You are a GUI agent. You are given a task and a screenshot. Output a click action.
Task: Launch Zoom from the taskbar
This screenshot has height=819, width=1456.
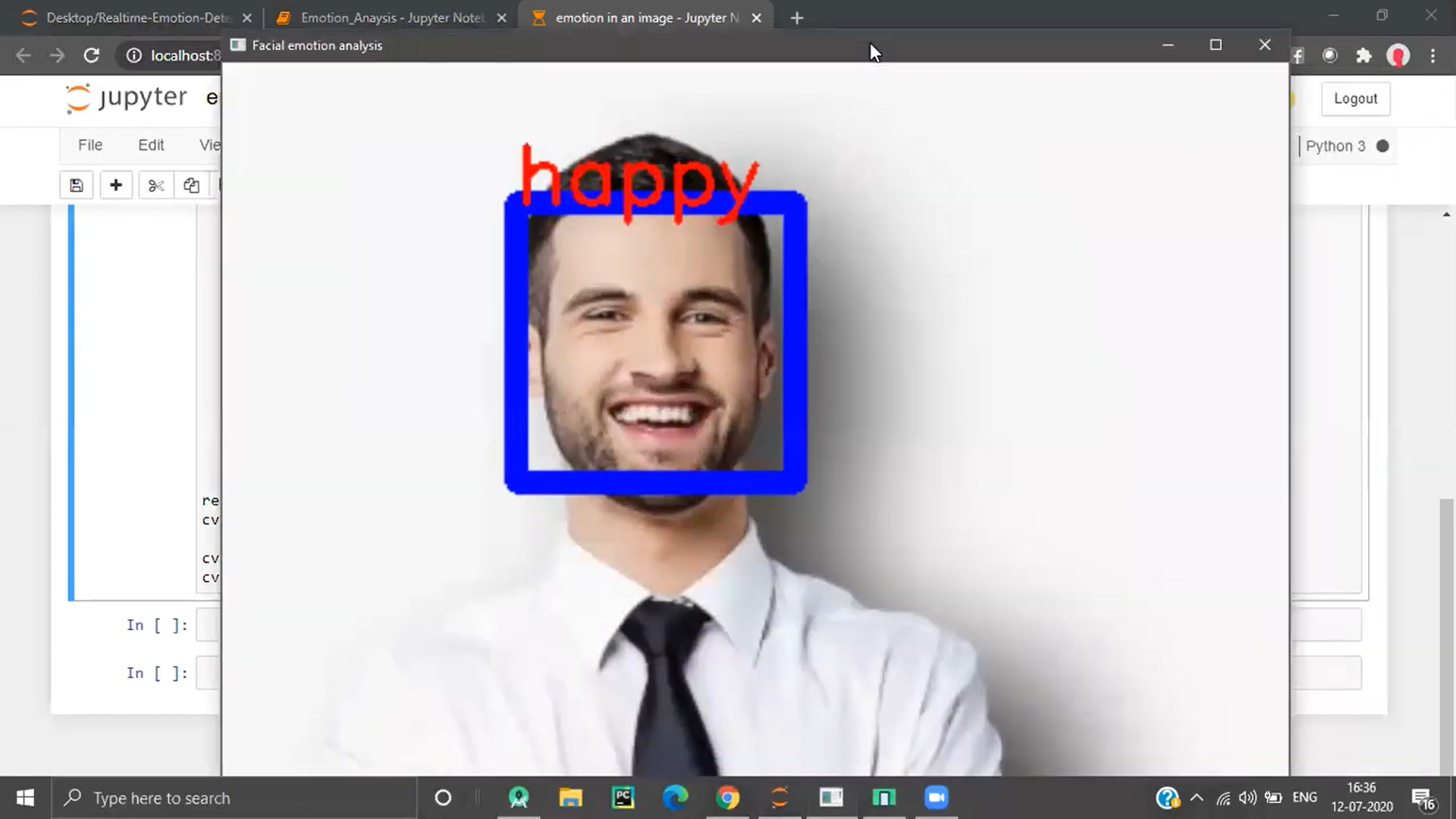937,798
